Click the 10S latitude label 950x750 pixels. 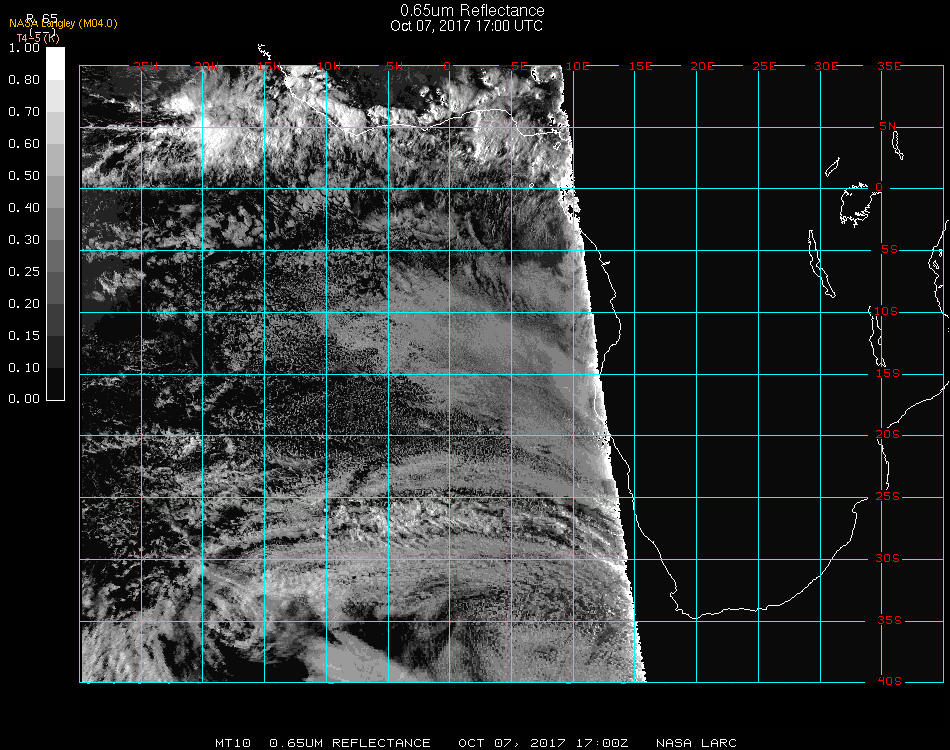point(885,311)
